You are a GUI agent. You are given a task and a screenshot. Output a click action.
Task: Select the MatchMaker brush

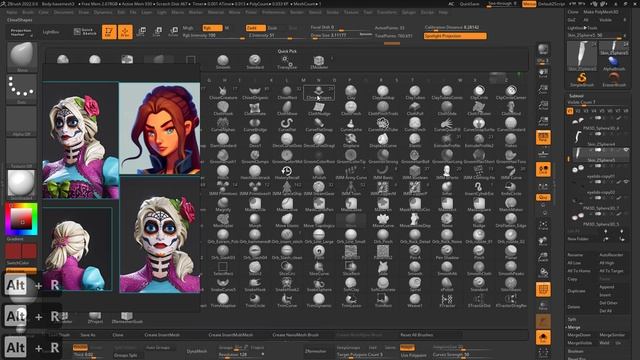coord(511,204)
